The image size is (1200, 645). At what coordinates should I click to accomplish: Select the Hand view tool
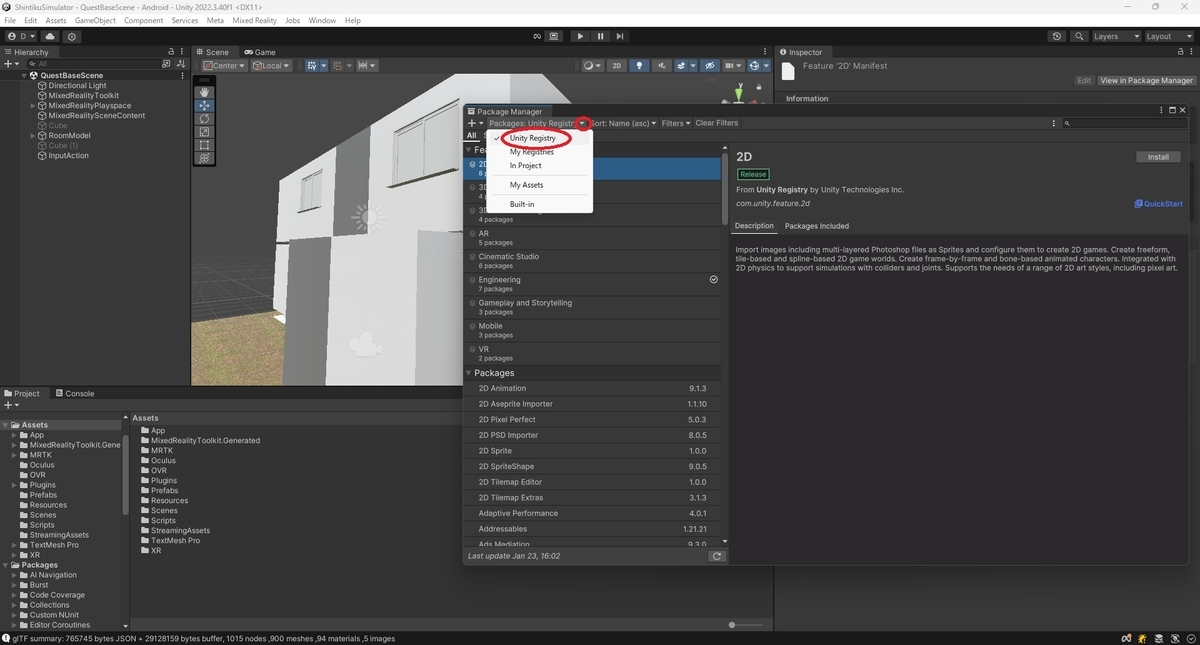pos(204,92)
